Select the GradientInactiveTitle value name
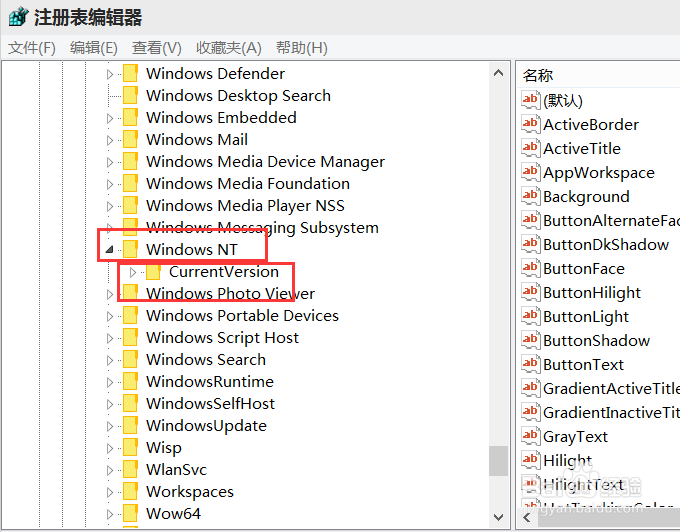 tap(611, 412)
